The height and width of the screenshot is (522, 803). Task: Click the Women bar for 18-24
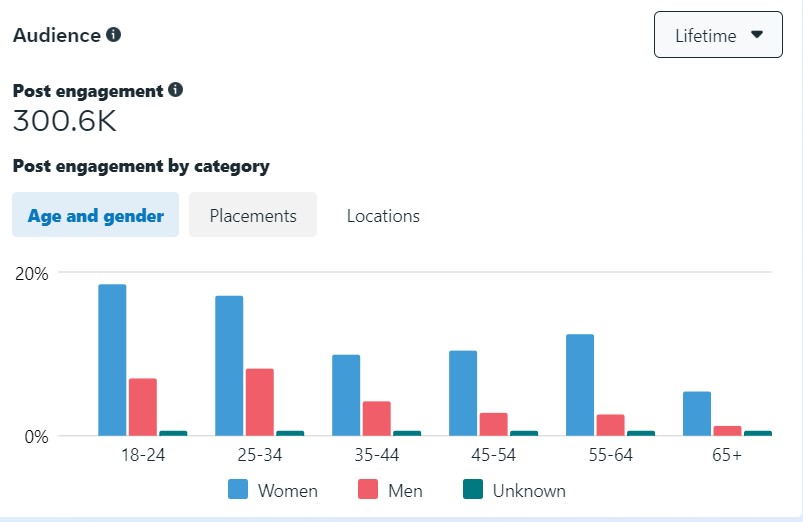point(112,360)
